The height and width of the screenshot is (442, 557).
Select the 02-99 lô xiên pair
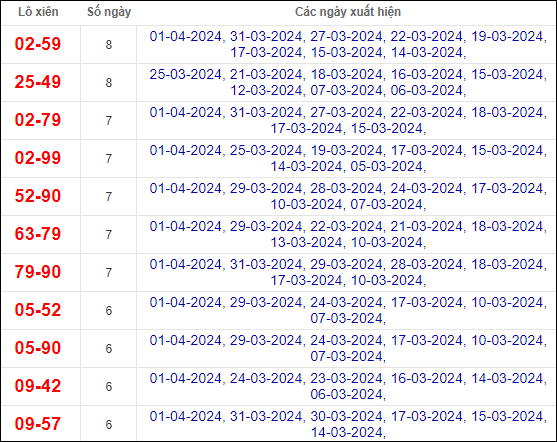(x=38, y=158)
